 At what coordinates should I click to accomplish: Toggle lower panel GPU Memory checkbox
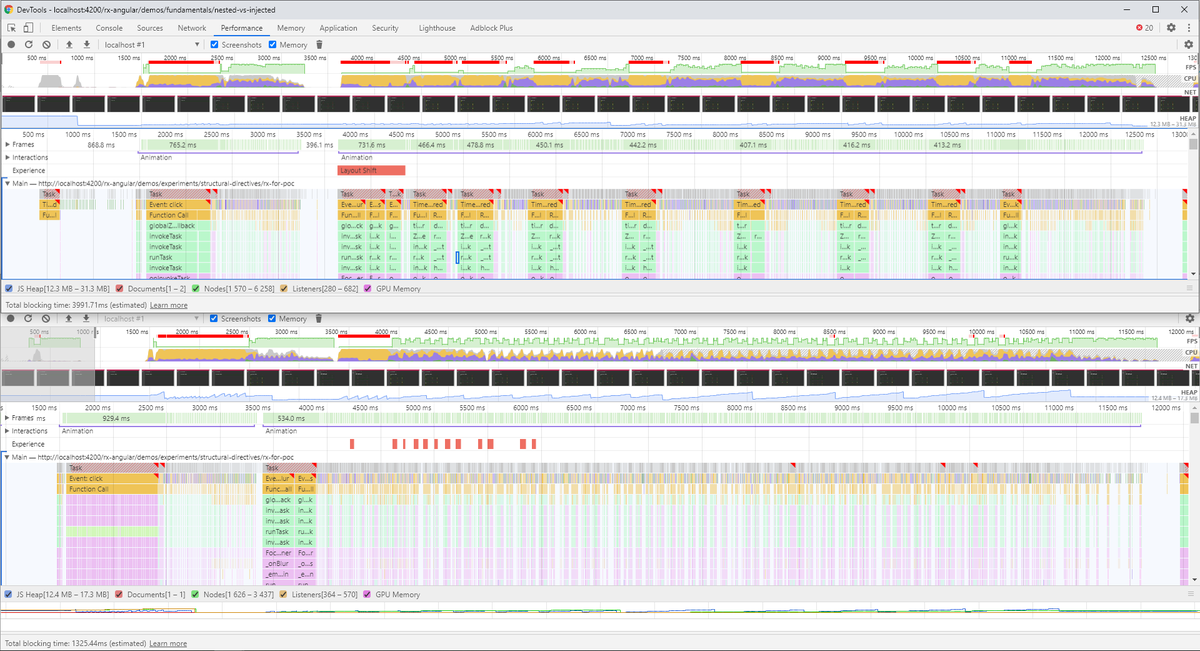367,594
